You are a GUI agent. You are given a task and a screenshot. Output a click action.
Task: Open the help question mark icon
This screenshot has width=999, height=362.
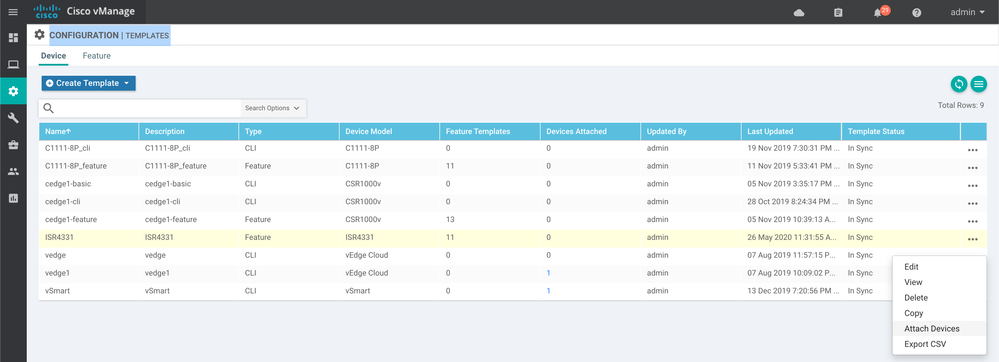pos(917,12)
